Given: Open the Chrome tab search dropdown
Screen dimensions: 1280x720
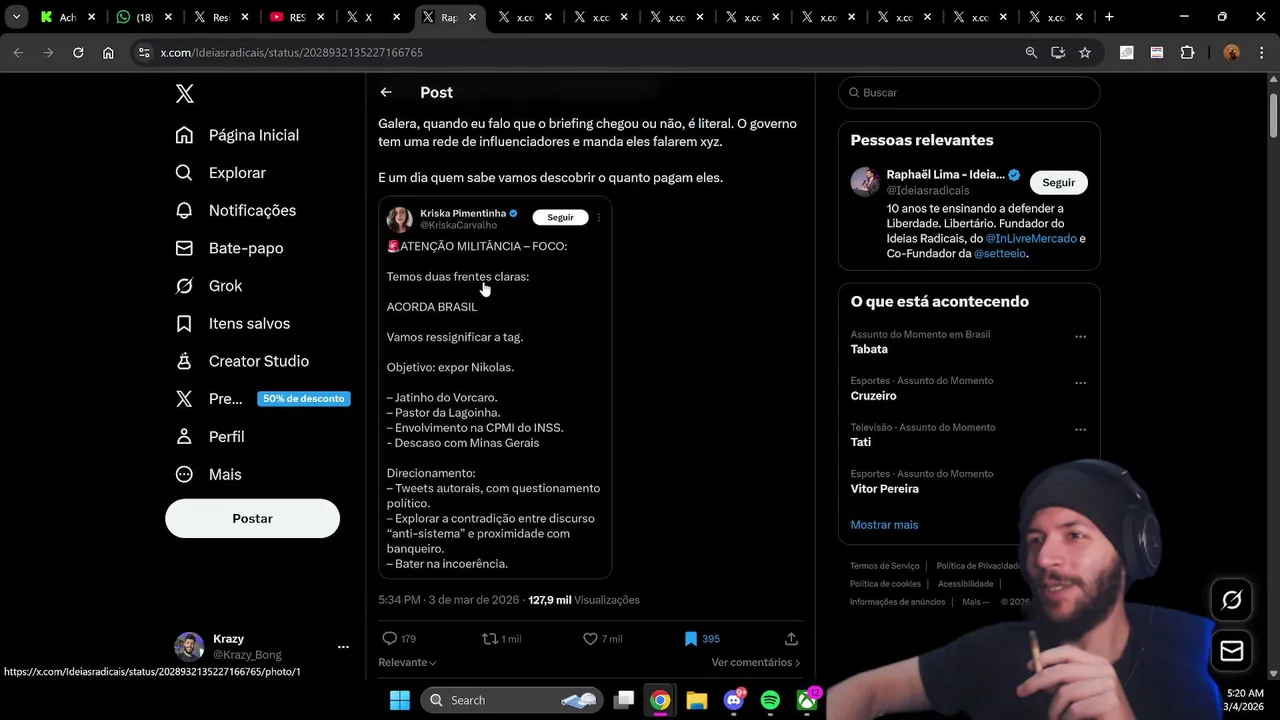Looking at the screenshot, I should tap(16, 17).
